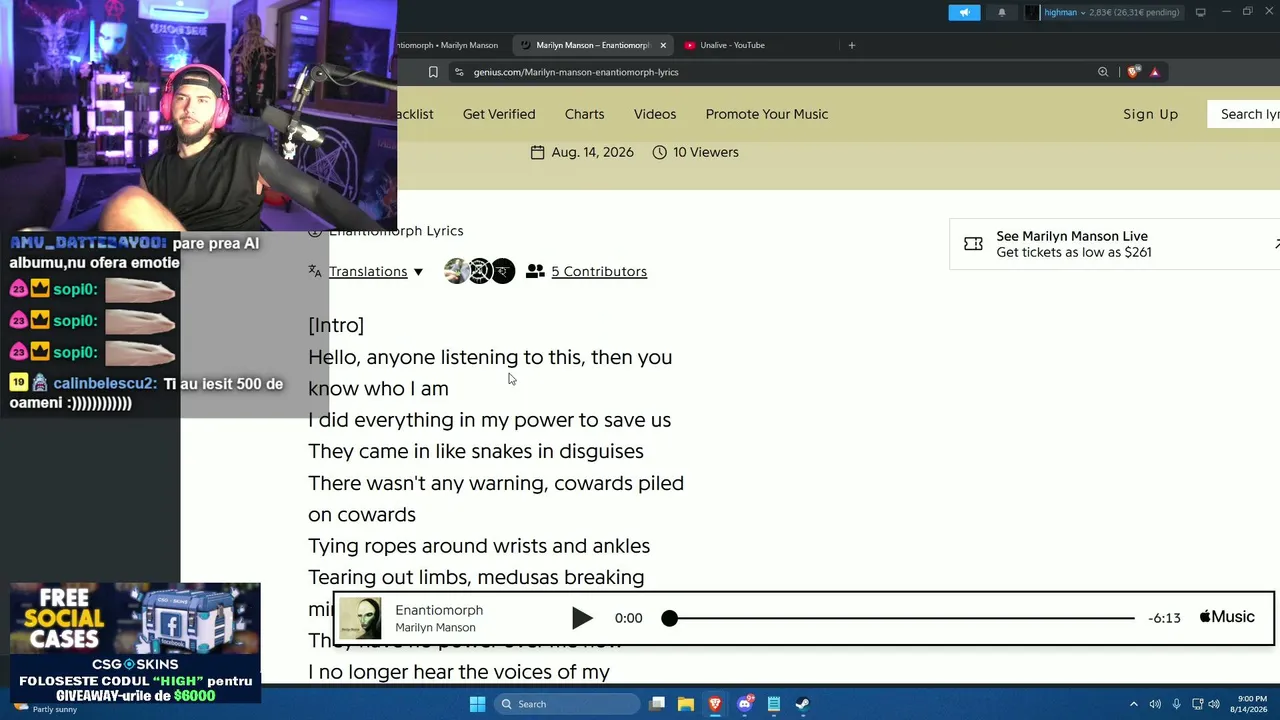Open the notifications bell
The image size is (1280, 720).
pos(1002,13)
